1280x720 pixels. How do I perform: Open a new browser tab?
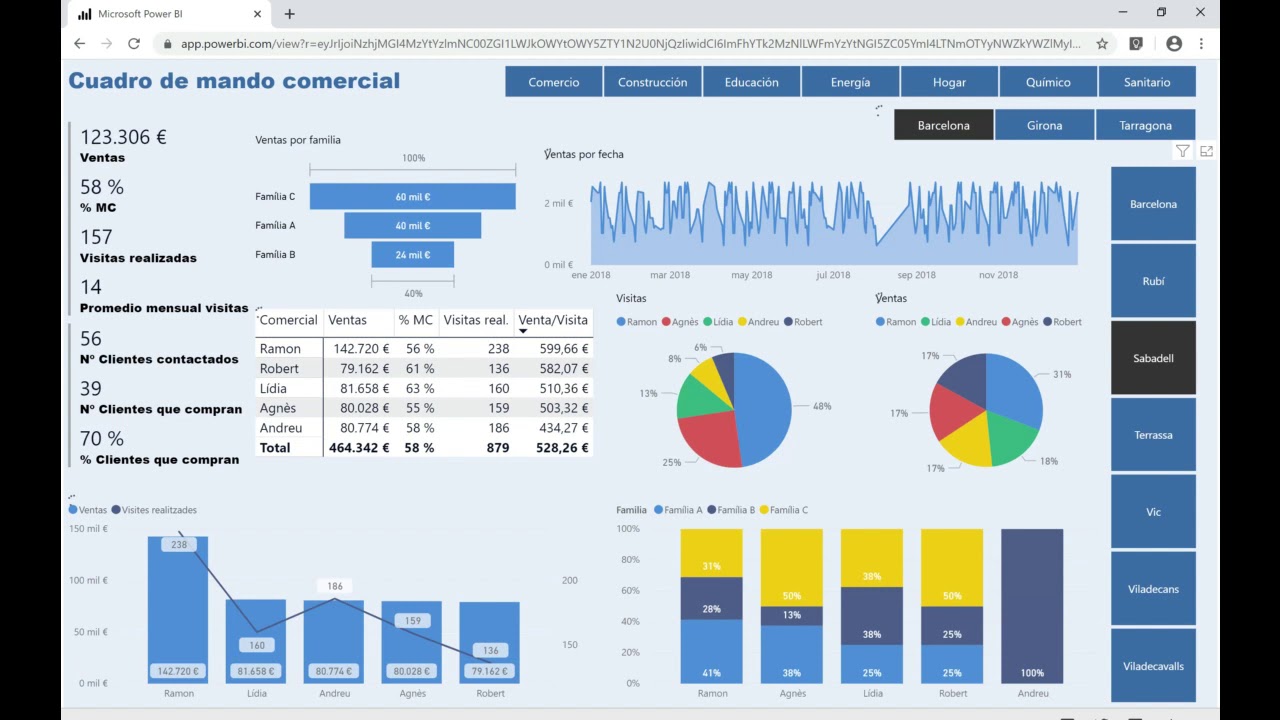pyautogui.click(x=290, y=14)
